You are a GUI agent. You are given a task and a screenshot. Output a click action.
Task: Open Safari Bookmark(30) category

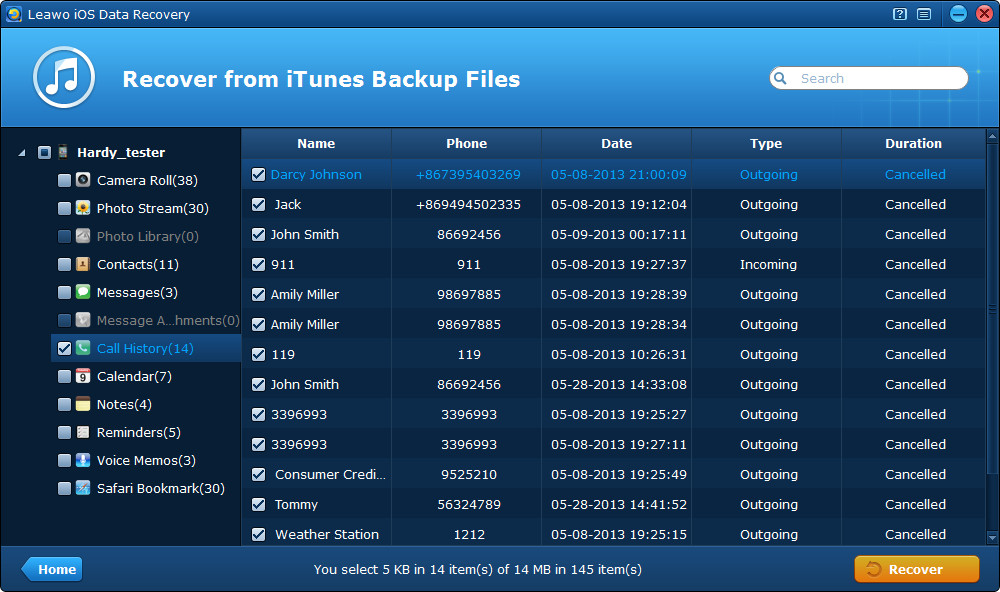161,489
